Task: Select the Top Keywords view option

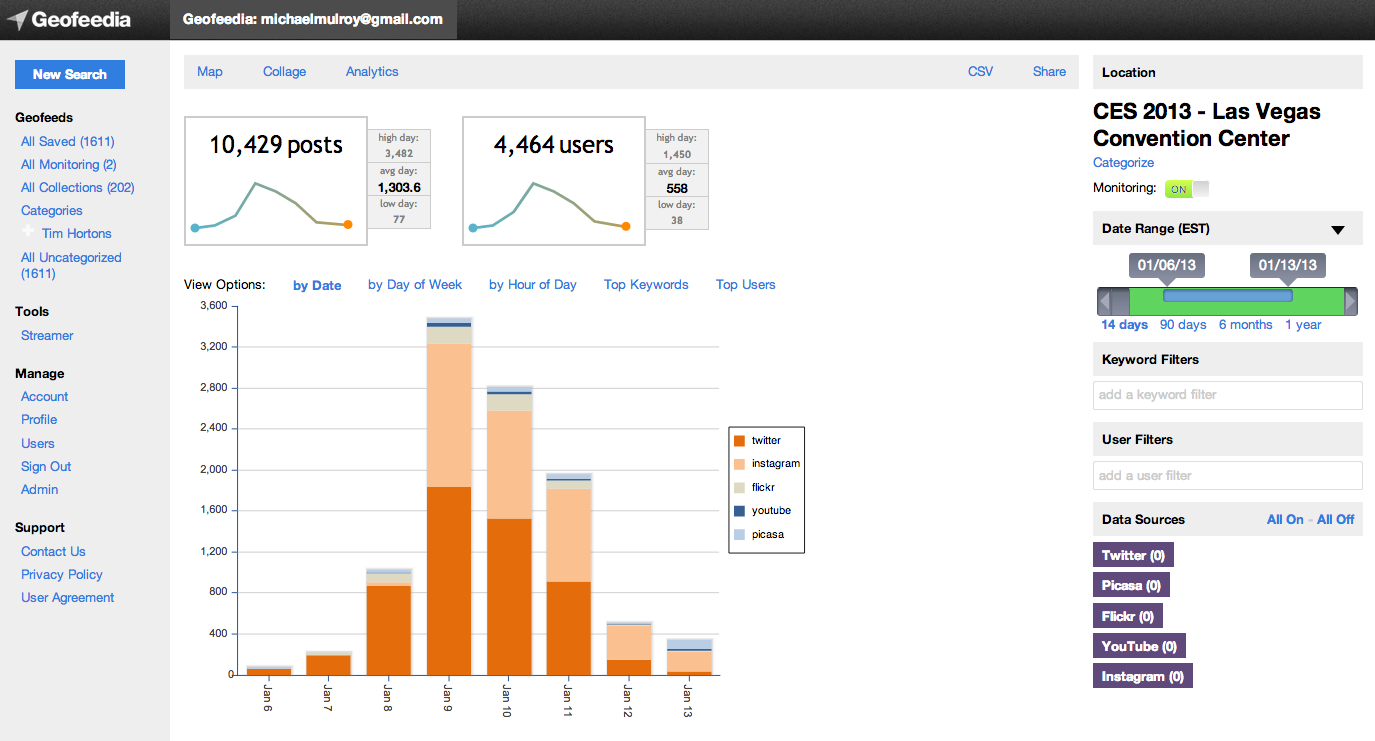Action: 646,285
